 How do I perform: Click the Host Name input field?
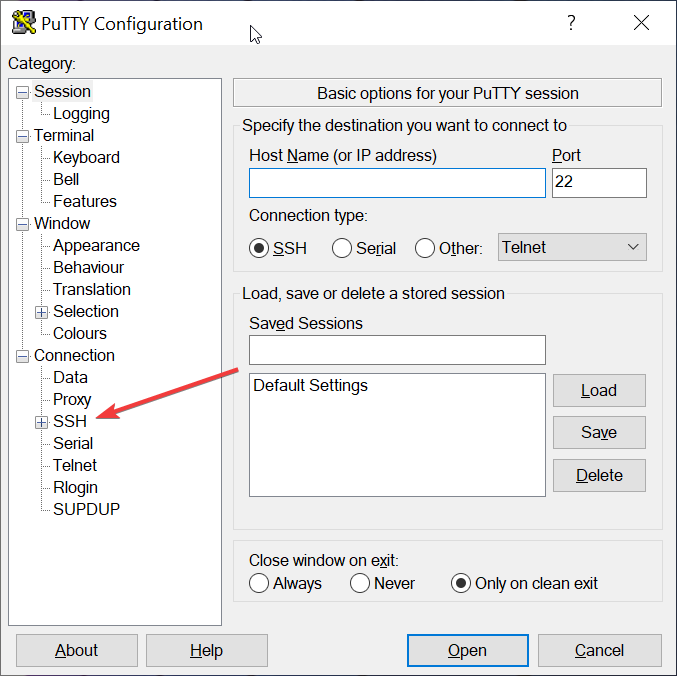(397, 183)
